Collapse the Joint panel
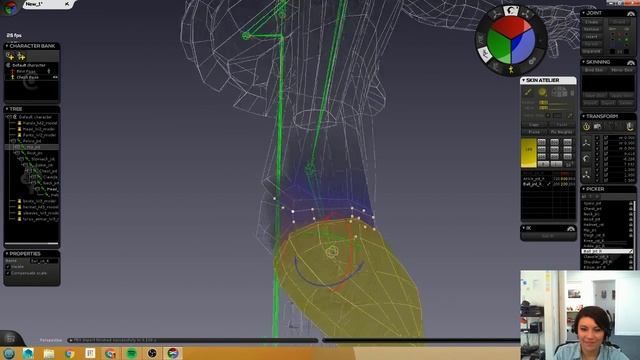The width and height of the screenshot is (640, 360). (x=584, y=13)
